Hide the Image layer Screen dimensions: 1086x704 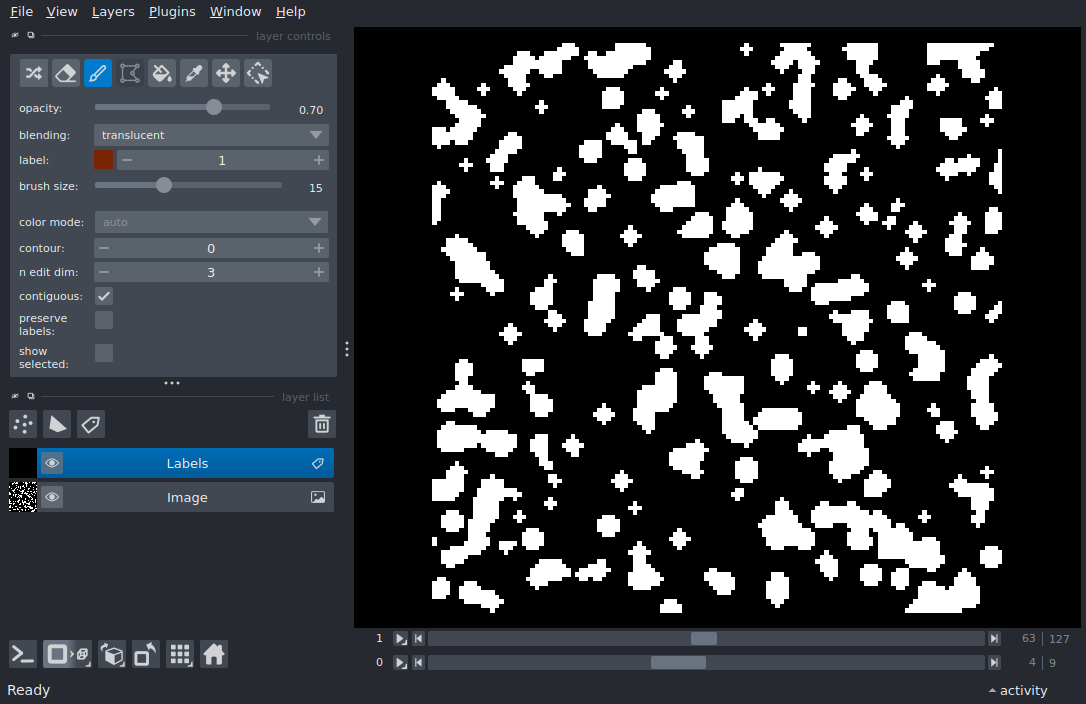(x=52, y=497)
